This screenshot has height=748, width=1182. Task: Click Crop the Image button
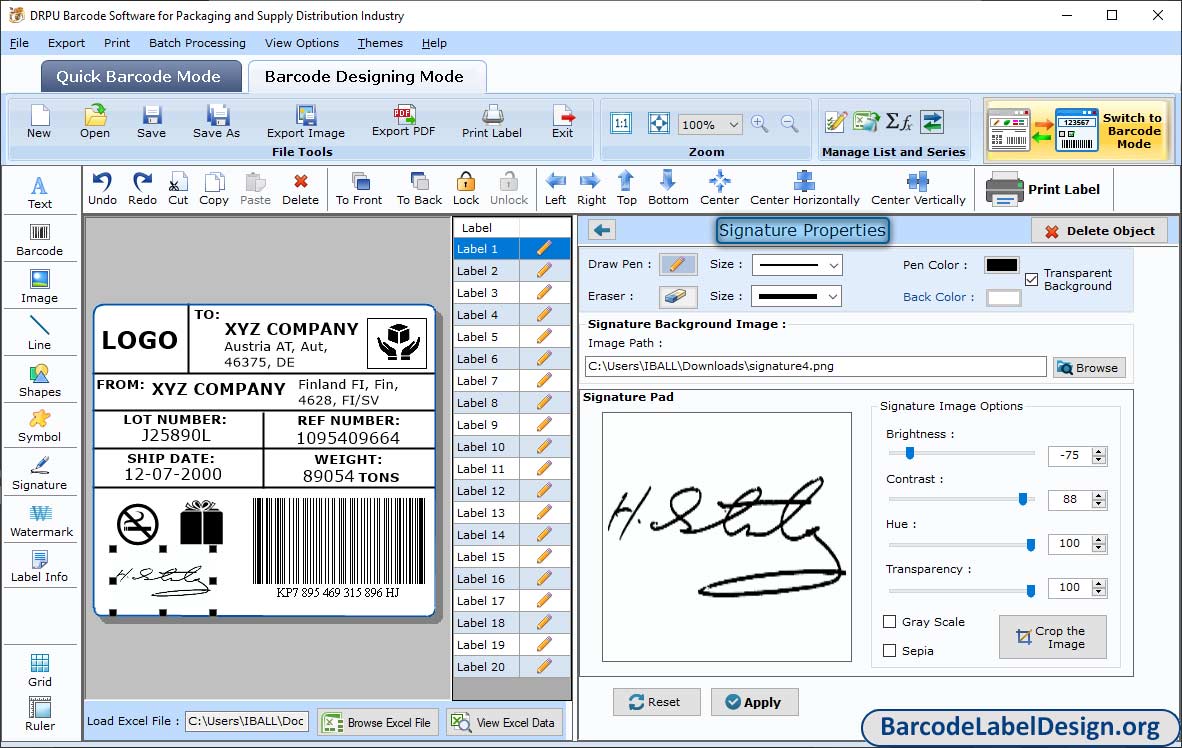1052,637
